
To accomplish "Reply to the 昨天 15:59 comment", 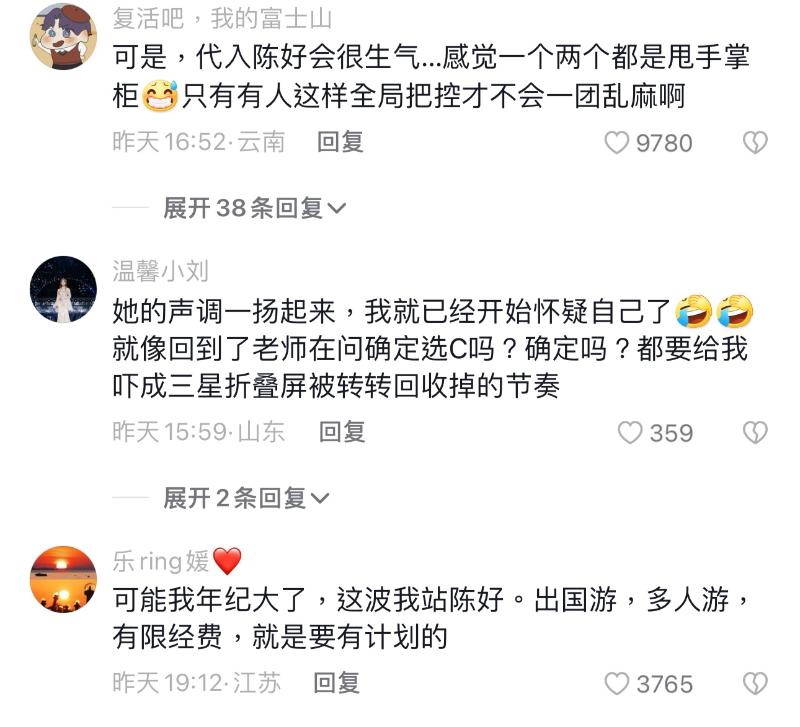I will pos(342,432).
